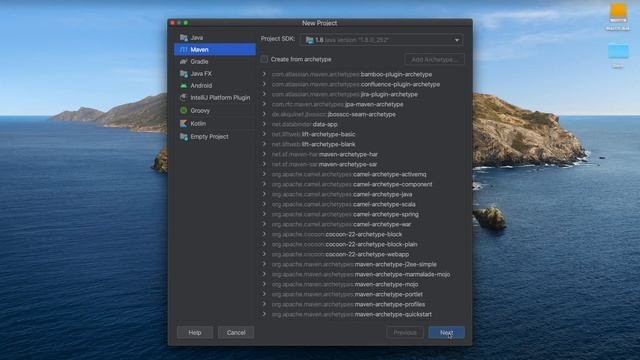The image size is (640, 360).
Task: Select maven-archetype-marmalade-mojo row
Action: coord(362,274)
